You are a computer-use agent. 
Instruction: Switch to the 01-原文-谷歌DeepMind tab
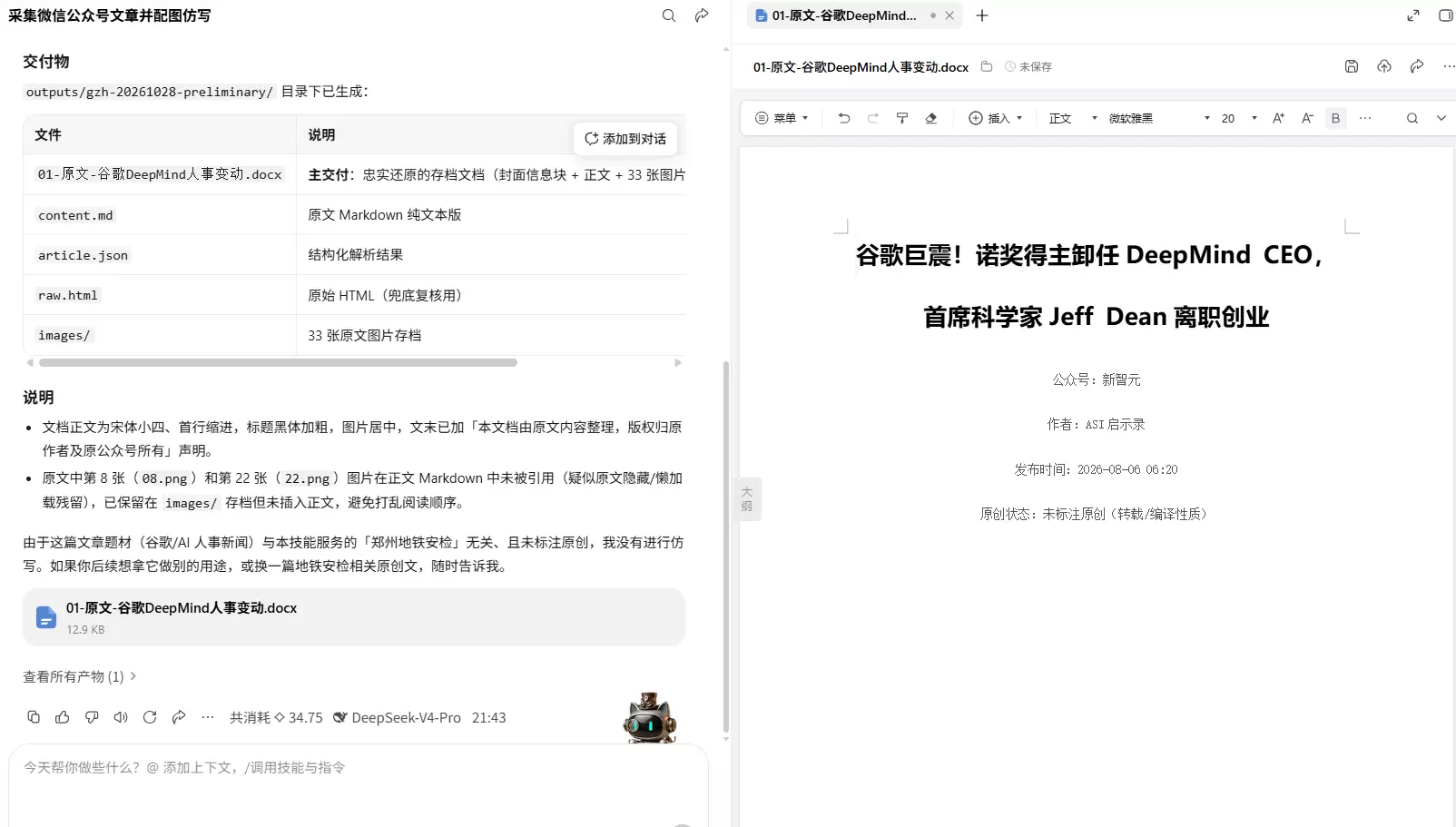pos(844,15)
